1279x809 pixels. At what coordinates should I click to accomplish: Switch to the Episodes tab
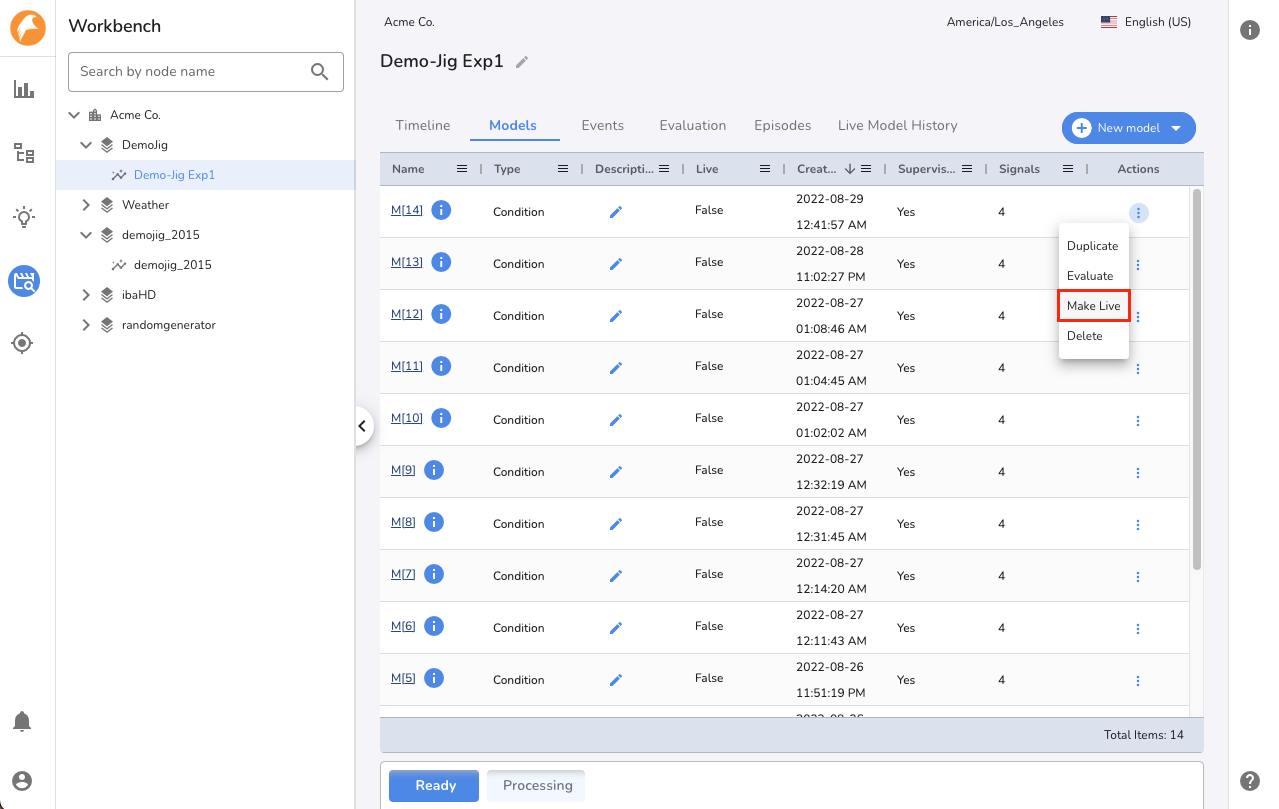click(782, 126)
